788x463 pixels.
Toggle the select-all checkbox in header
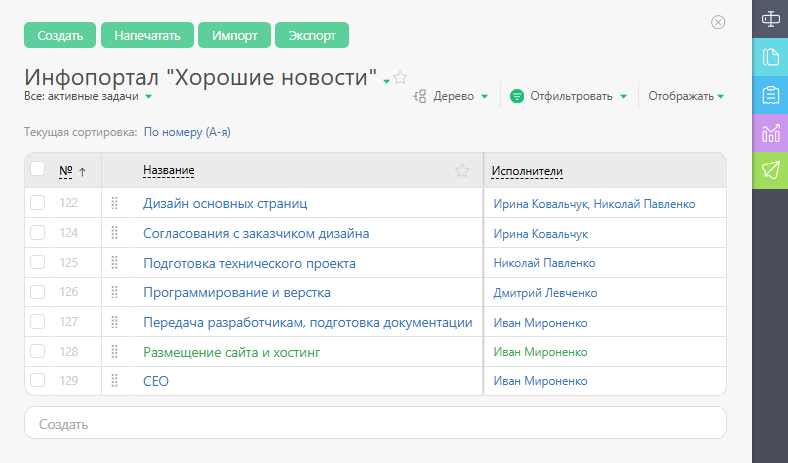37,168
